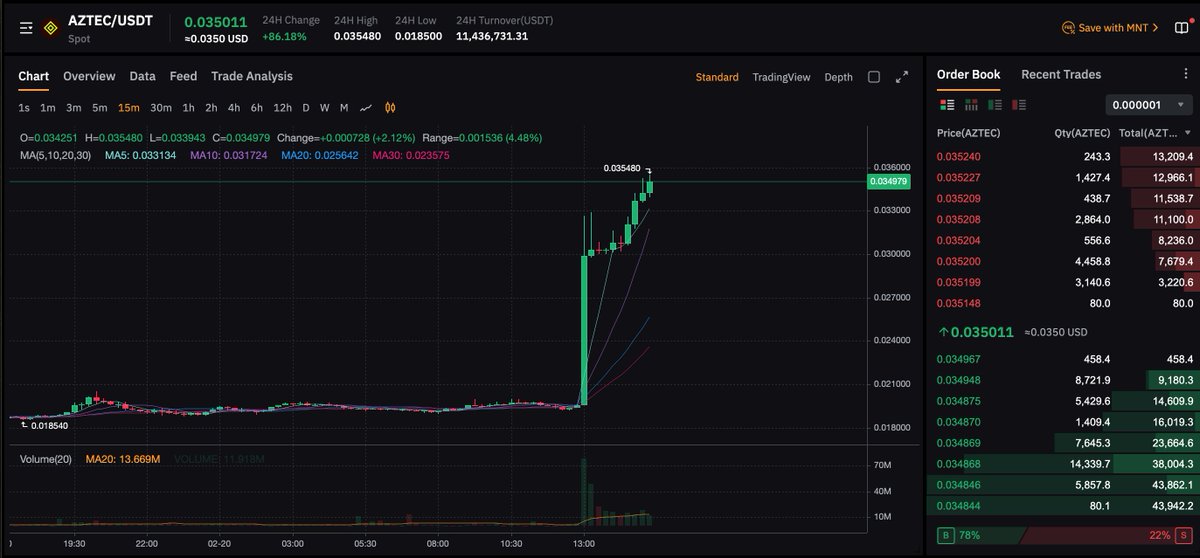Select the weekly W timeframe

325,108
